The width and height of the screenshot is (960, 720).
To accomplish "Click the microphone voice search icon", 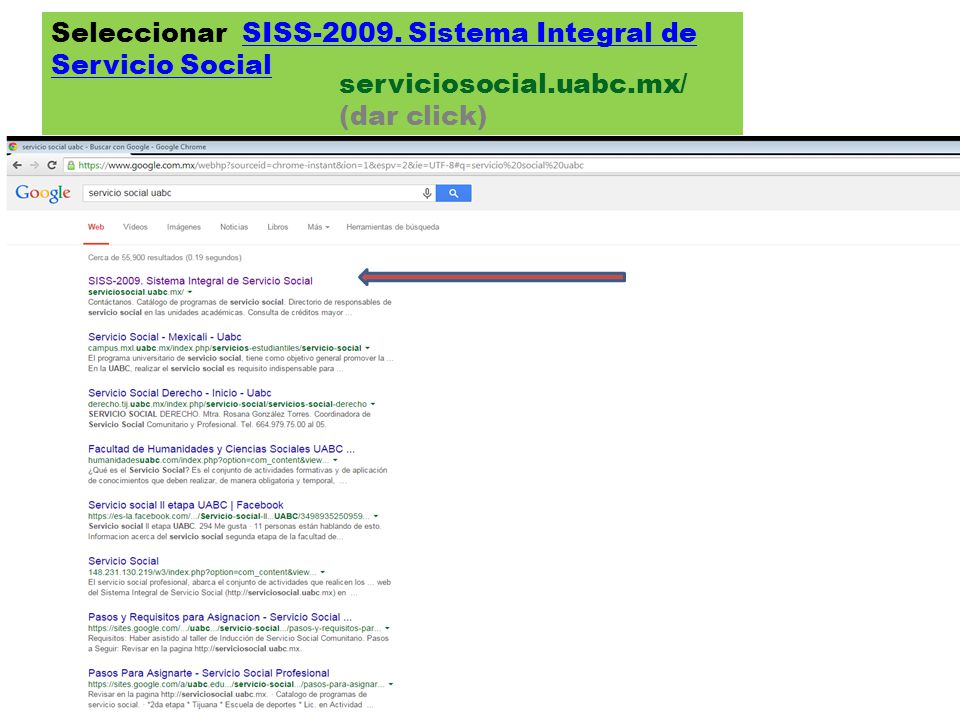I will coord(427,193).
